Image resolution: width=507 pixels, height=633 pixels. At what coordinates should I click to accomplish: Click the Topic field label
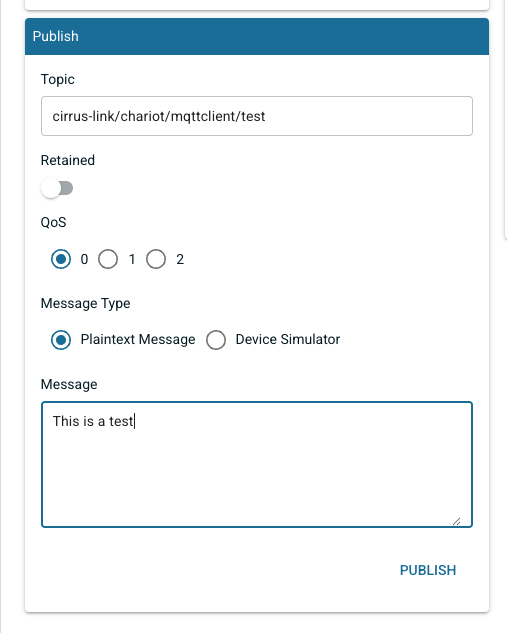pyautogui.click(x=58, y=79)
